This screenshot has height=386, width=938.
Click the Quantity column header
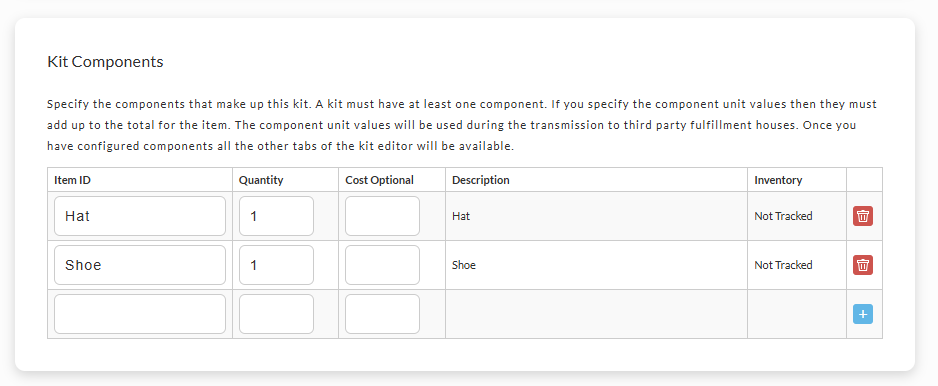coord(261,180)
